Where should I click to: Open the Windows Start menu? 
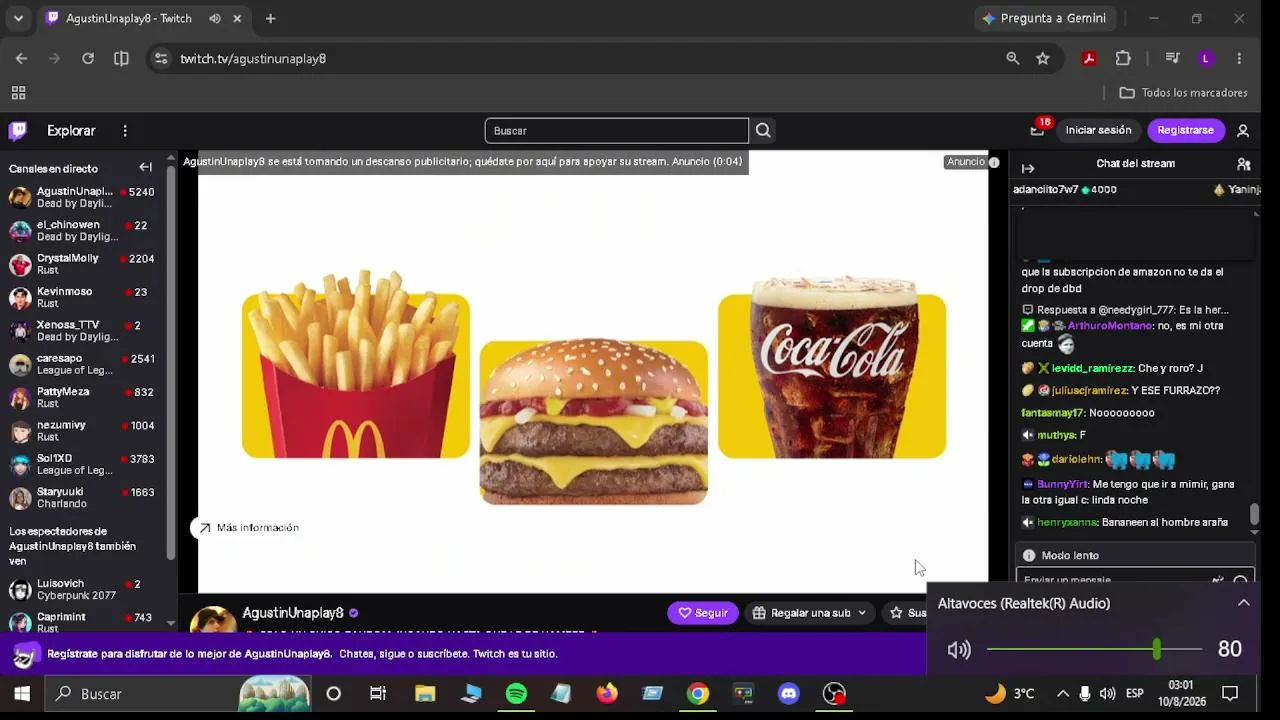click(x=21, y=693)
